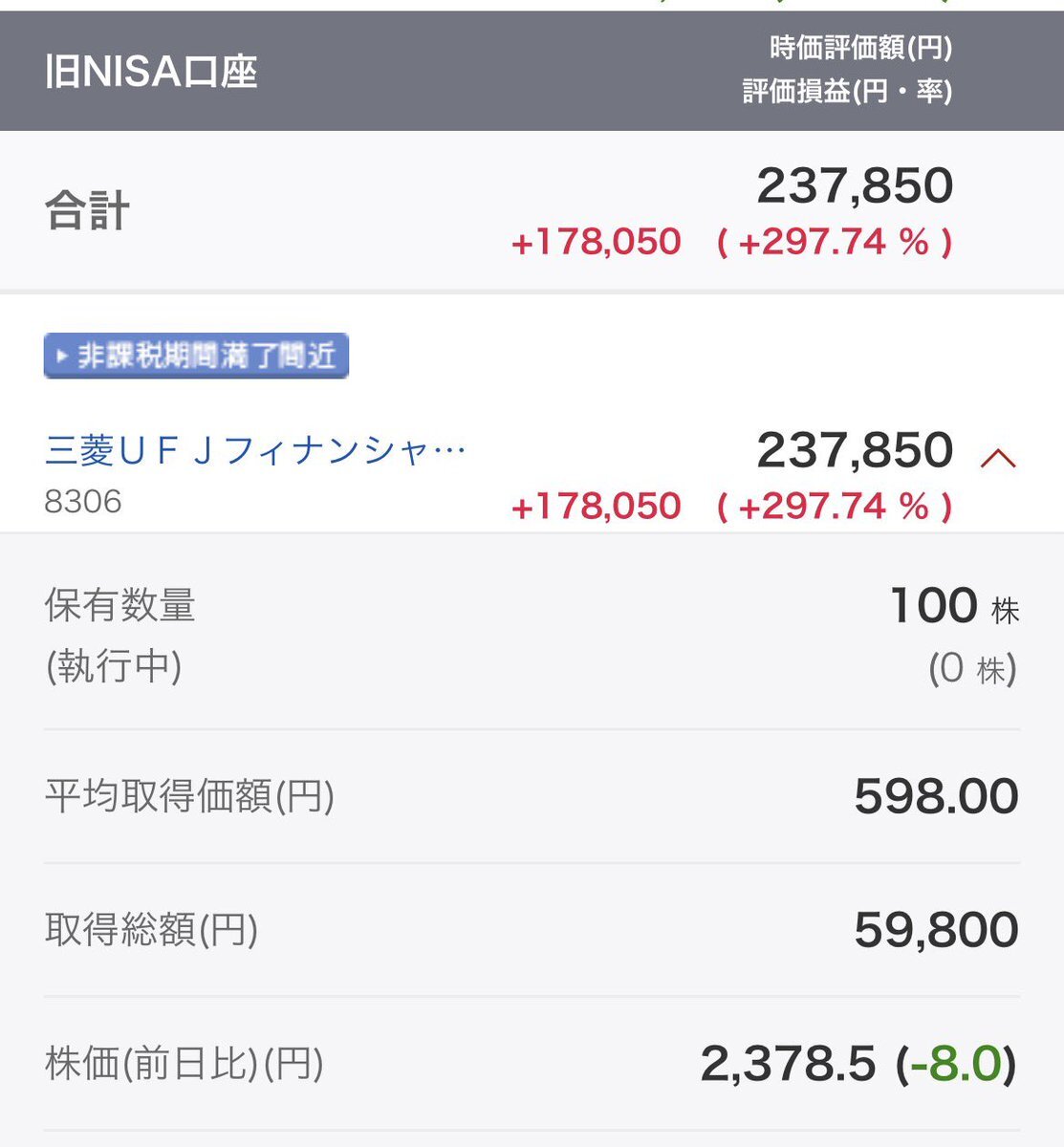Click the 平均取得価額(円) label

[189, 795]
